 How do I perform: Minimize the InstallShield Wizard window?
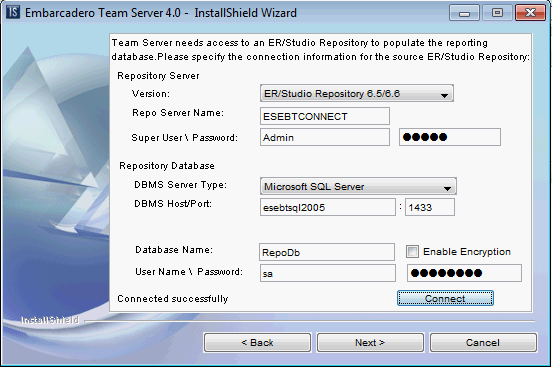point(465,13)
